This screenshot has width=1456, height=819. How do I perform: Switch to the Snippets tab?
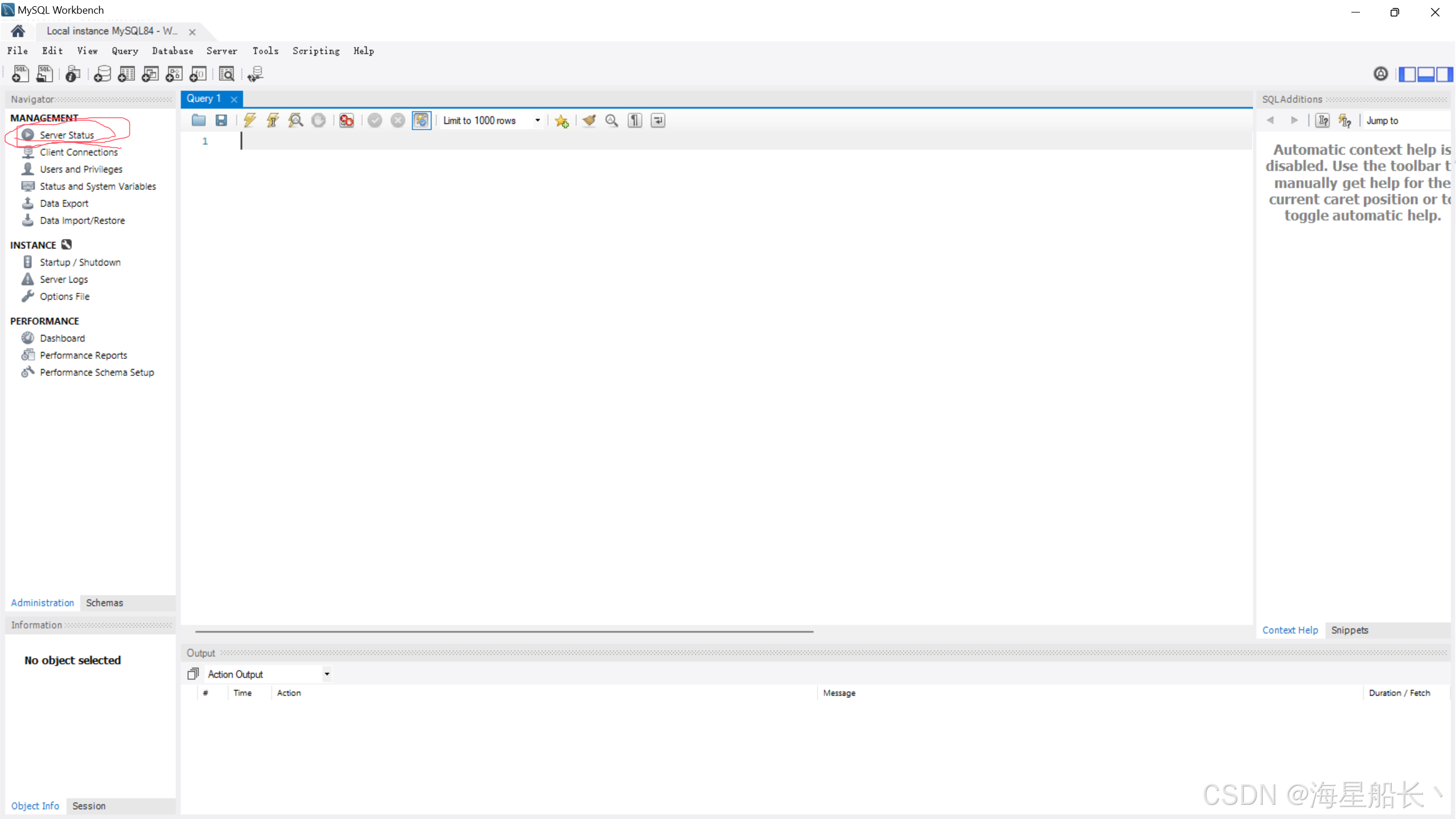[1350, 630]
